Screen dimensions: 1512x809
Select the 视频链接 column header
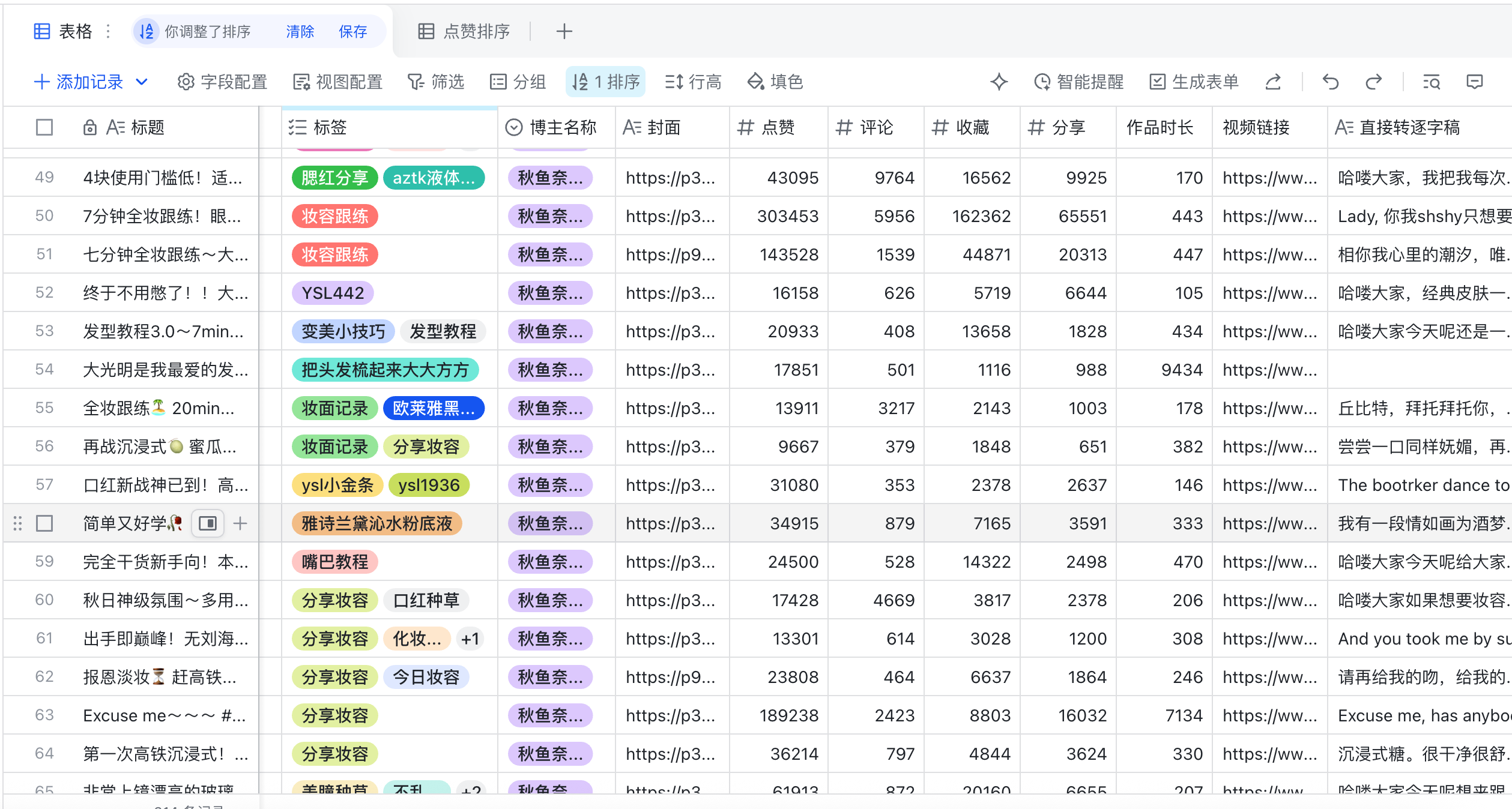pos(1270,127)
